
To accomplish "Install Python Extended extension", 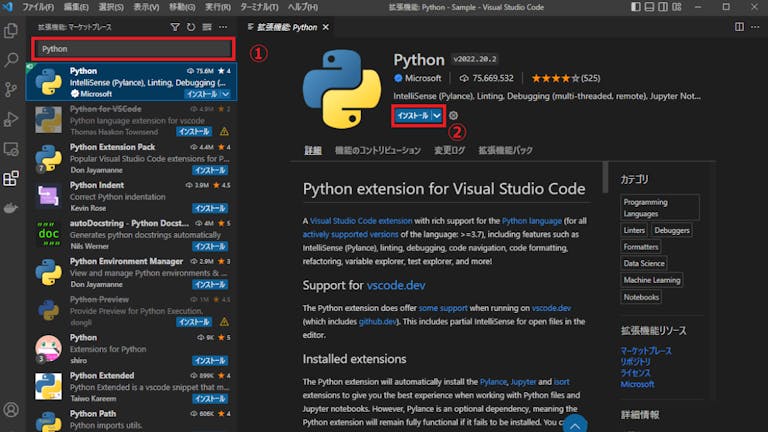I will click(x=210, y=399).
